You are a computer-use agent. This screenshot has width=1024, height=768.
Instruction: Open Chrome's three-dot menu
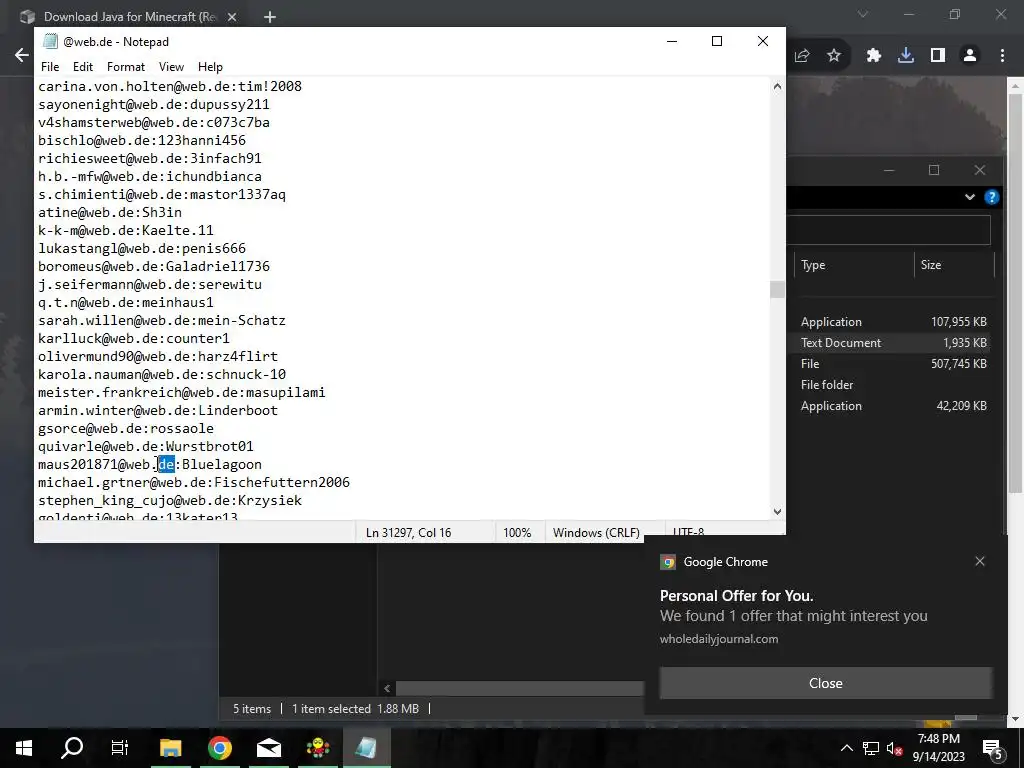1002,56
